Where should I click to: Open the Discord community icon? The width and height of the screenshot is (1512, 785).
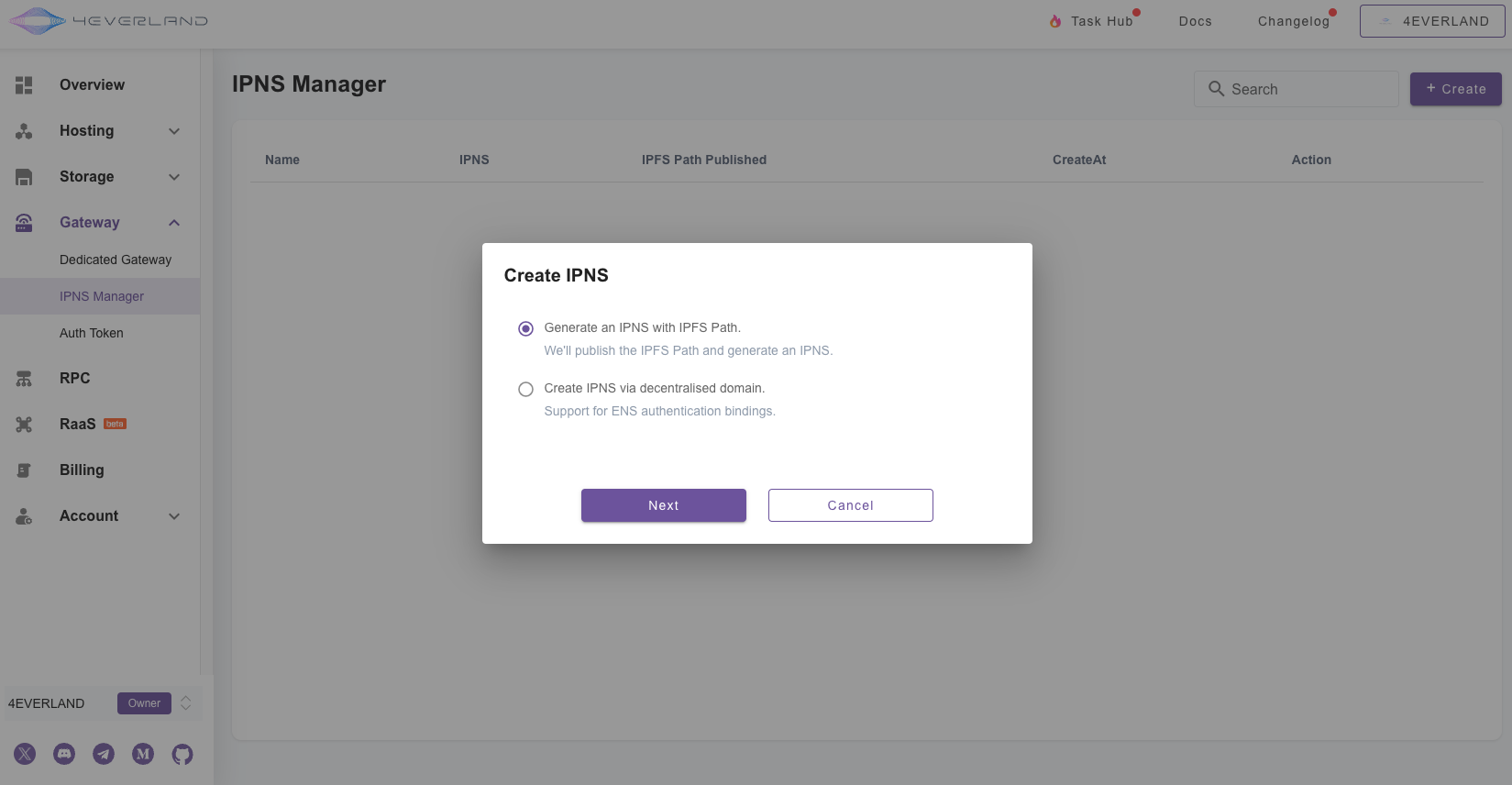[64, 754]
